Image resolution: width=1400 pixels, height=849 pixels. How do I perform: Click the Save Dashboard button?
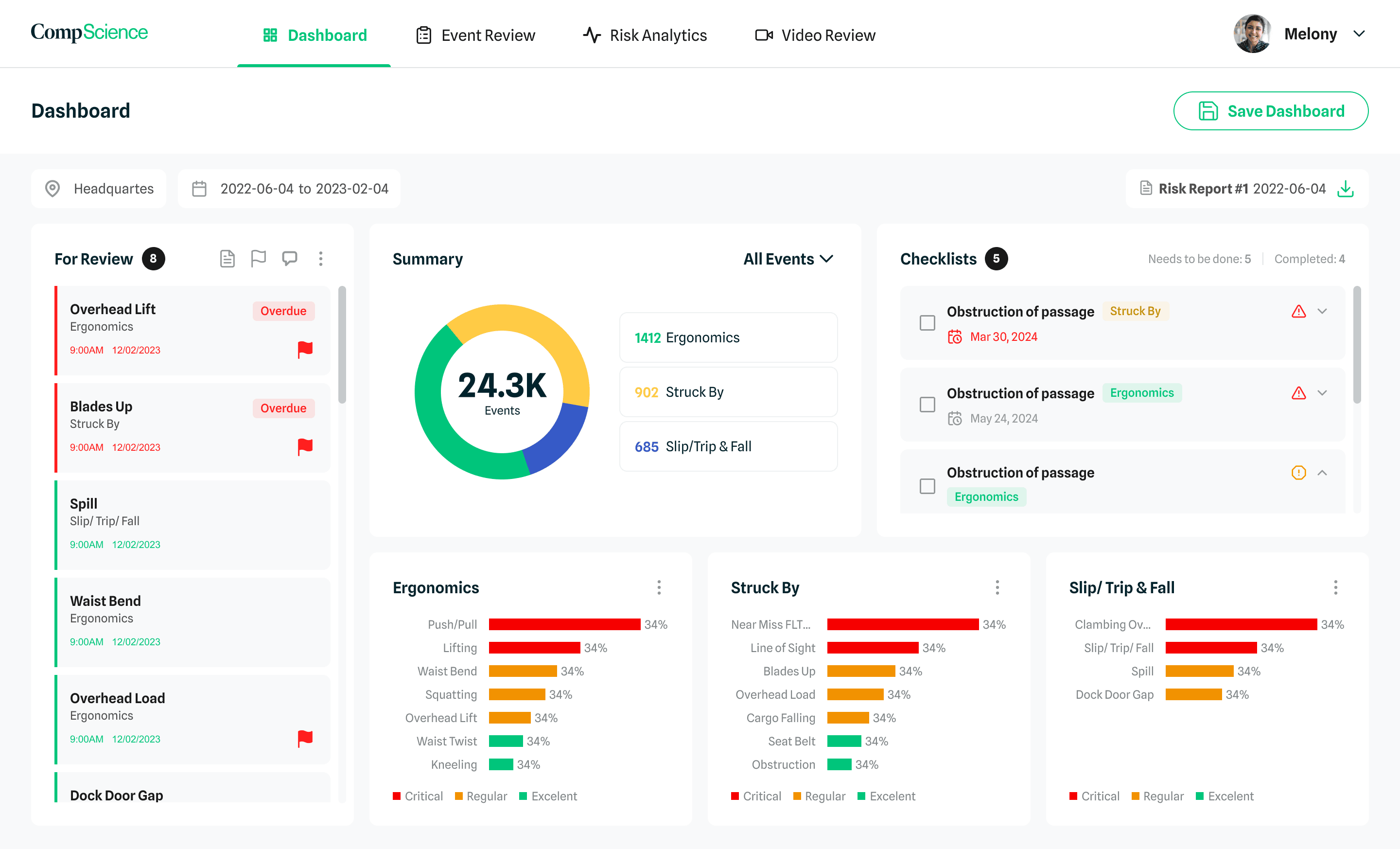tap(1271, 111)
